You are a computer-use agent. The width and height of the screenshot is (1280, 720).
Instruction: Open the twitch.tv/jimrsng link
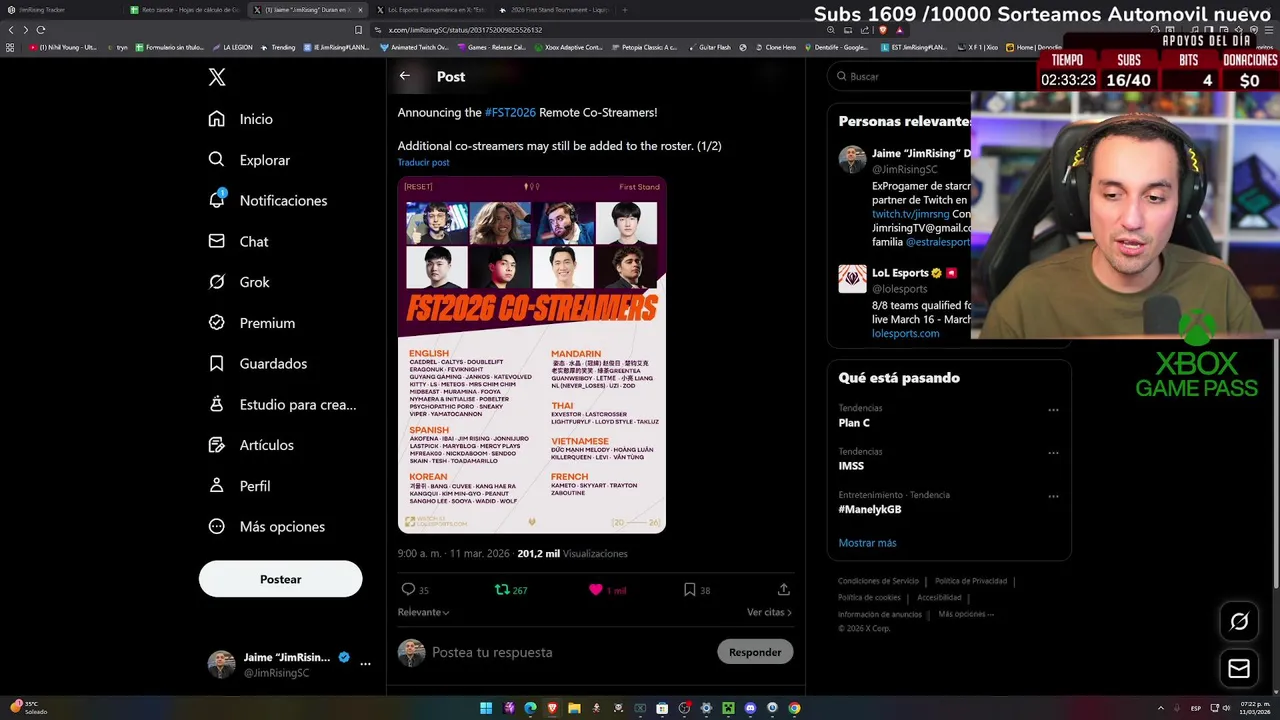[910, 214]
